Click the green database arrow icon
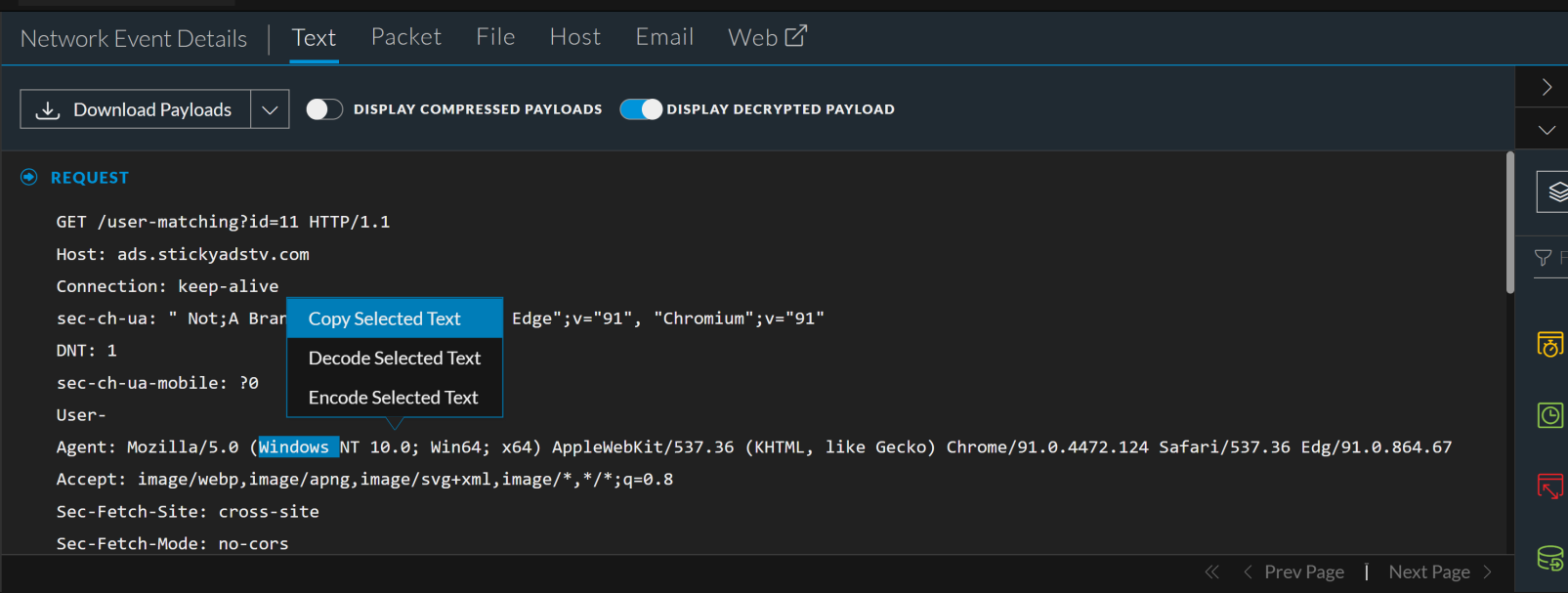Screen dimensions: 1568x593 pyautogui.click(x=1550, y=558)
